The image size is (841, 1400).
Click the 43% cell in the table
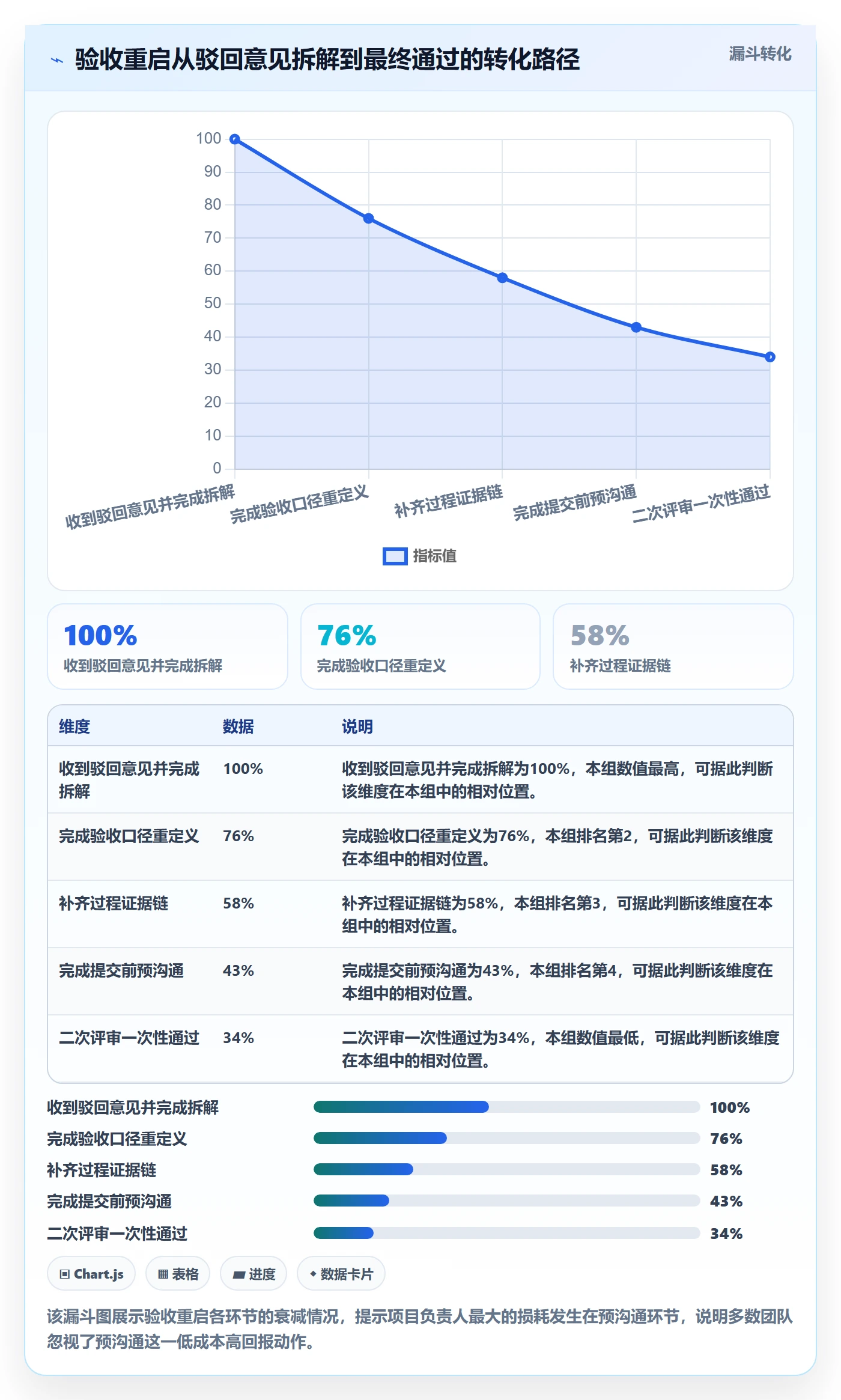(238, 970)
